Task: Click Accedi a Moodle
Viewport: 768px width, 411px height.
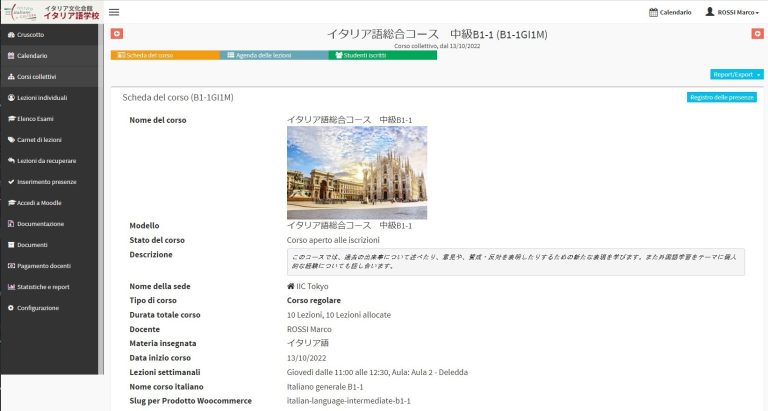Action: pyautogui.click(x=39, y=202)
